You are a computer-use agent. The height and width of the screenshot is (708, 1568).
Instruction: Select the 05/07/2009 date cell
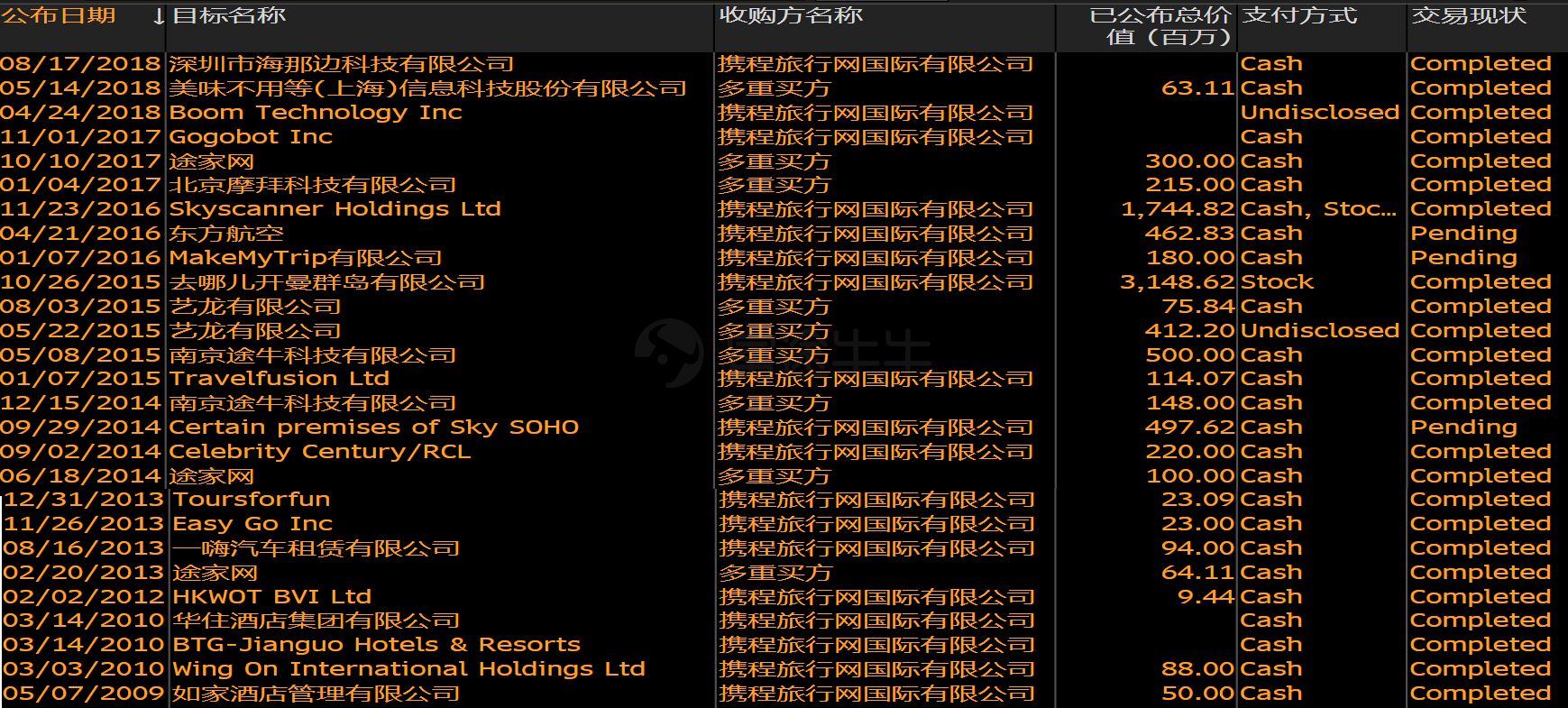tap(84, 694)
